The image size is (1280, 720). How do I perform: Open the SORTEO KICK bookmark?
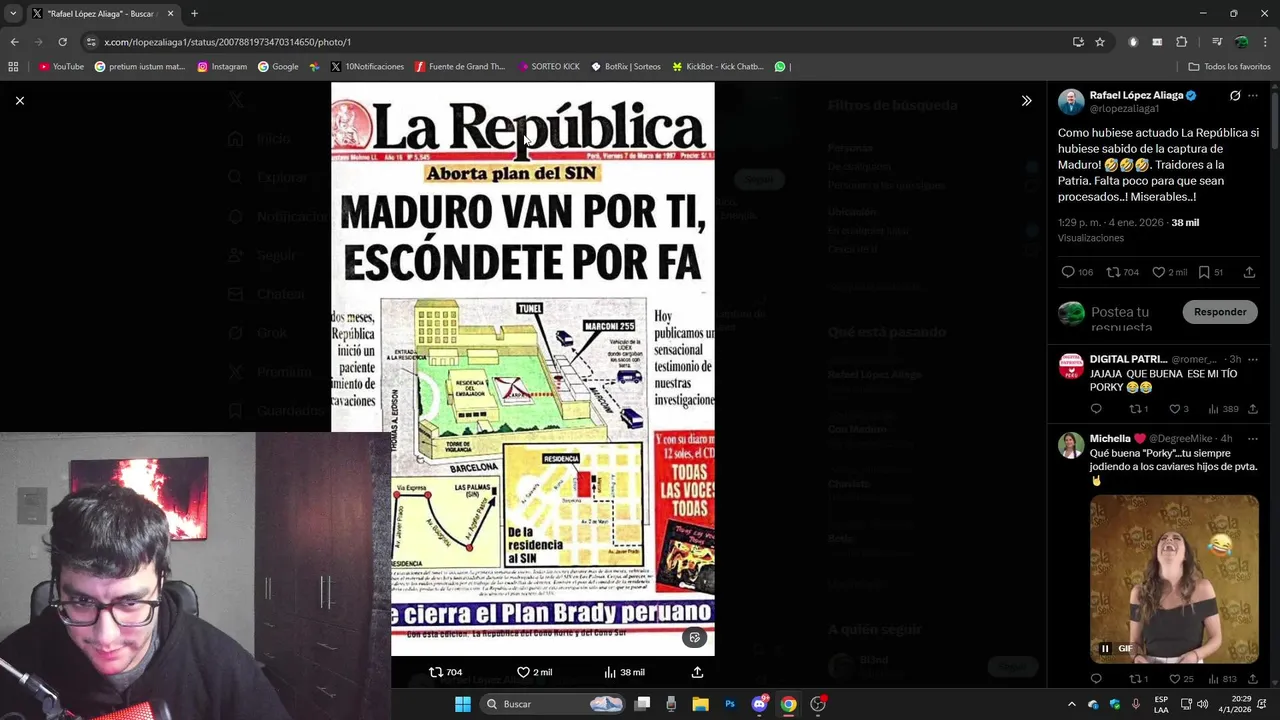pos(549,67)
